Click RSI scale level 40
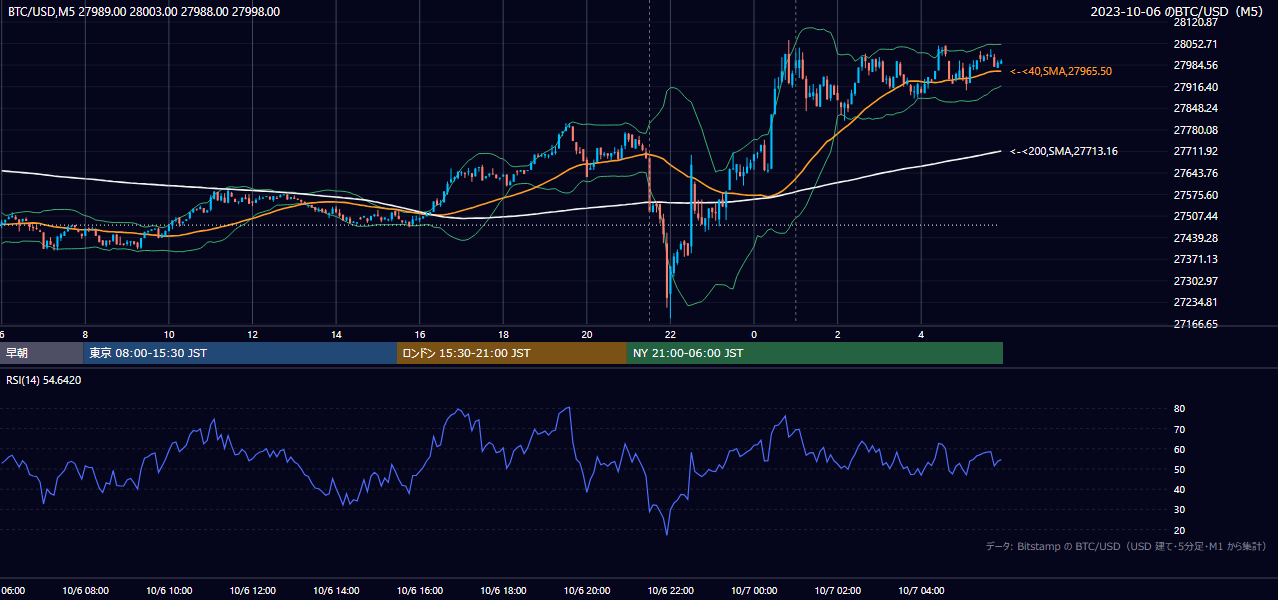 pos(1180,489)
